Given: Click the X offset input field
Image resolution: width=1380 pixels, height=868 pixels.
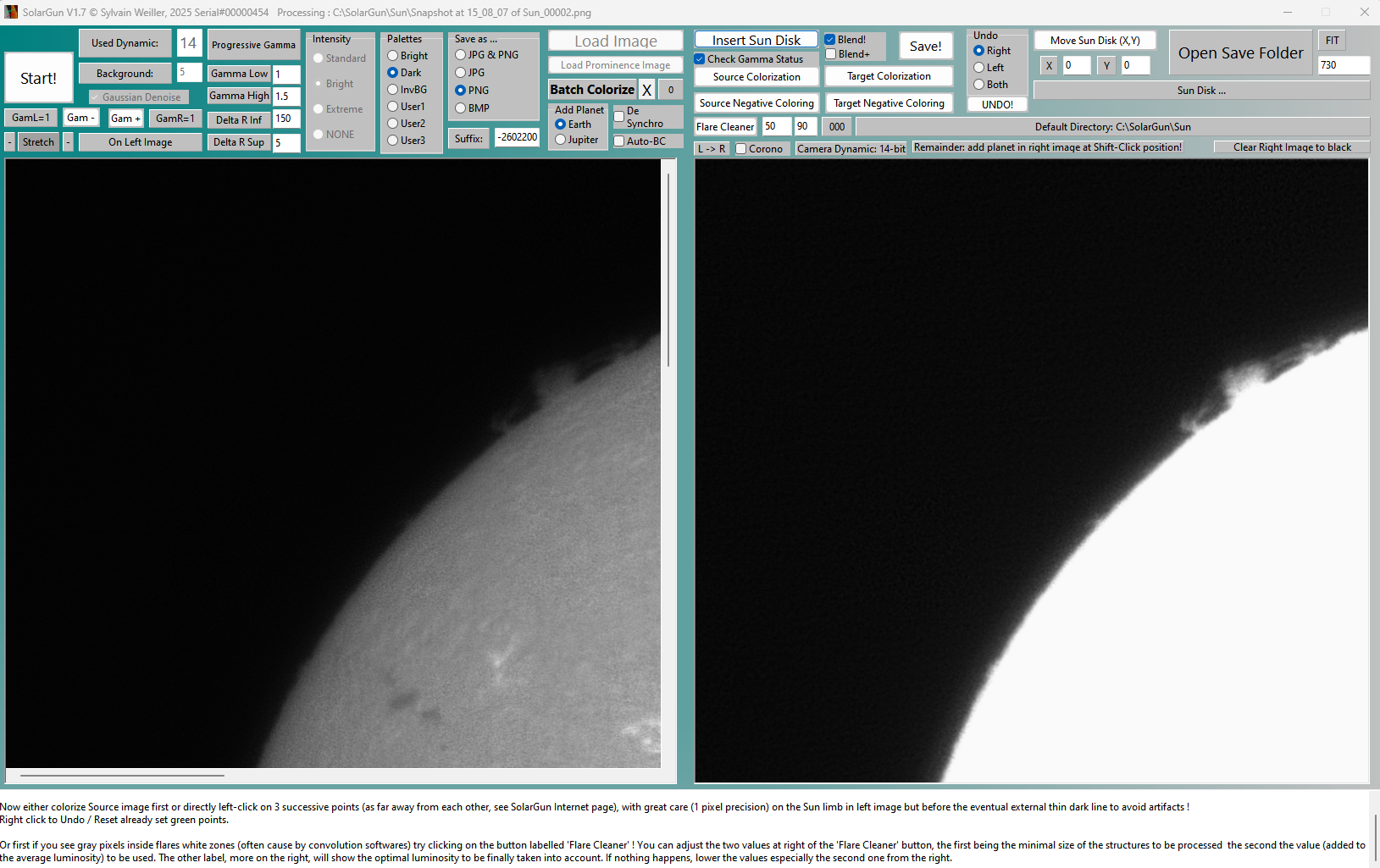Looking at the screenshot, I should tap(1077, 65).
